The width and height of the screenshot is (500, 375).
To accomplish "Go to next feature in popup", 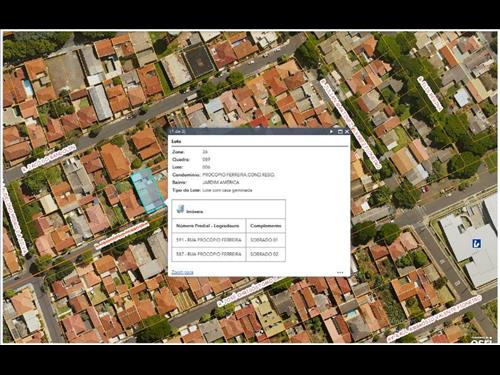I will pos(331,132).
